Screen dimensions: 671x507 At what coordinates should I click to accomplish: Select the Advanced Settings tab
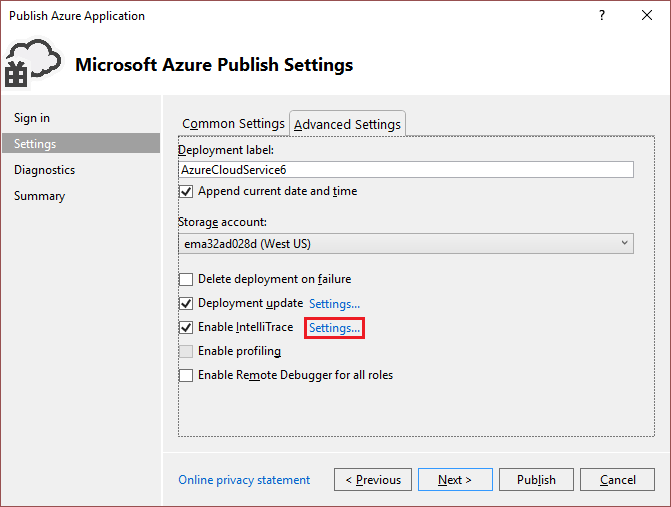(x=347, y=124)
